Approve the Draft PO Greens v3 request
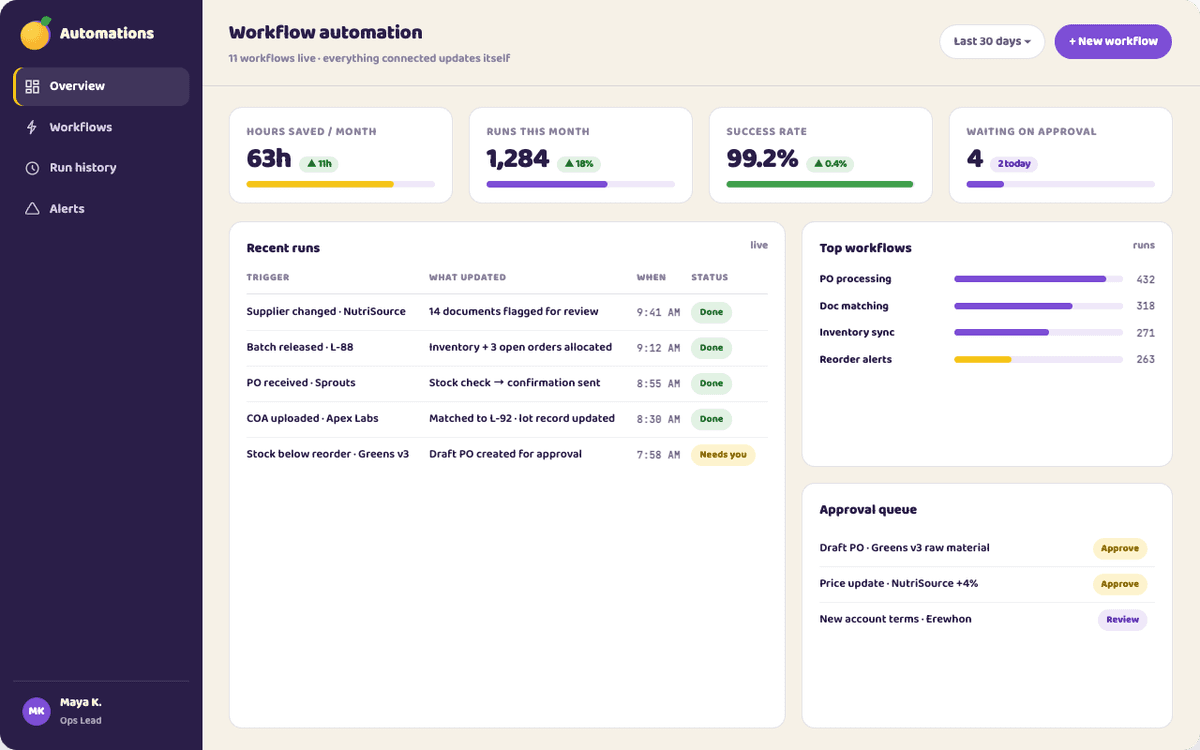The height and width of the screenshot is (750, 1200). pyautogui.click(x=1120, y=548)
